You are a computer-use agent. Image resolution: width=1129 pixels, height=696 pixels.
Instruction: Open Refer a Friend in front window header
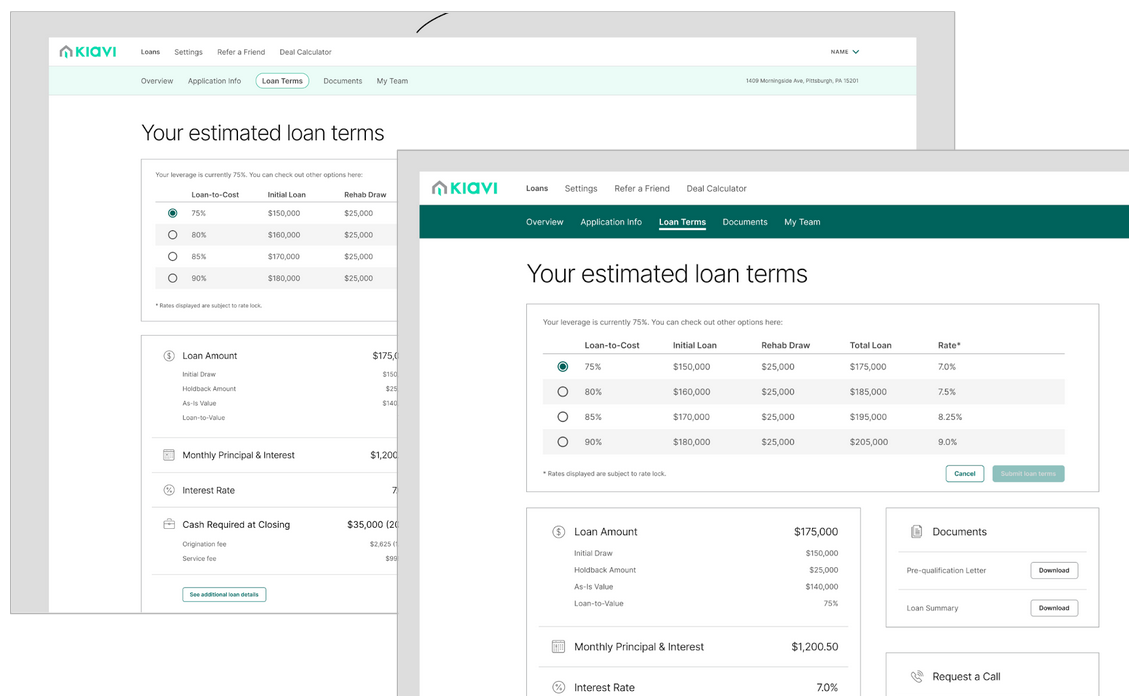click(x=642, y=189)
